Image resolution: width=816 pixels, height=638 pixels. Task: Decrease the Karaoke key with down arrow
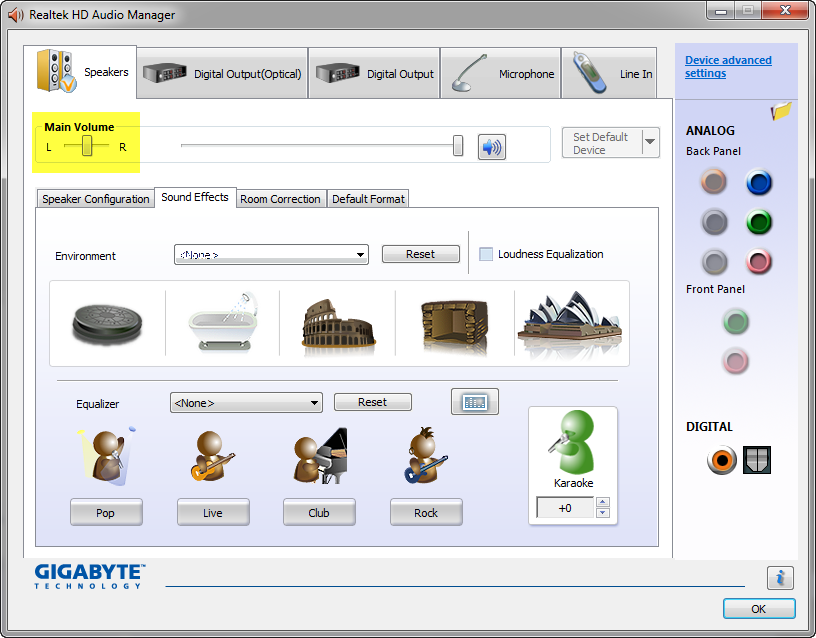pyautogui.click(x=603, y=513)
